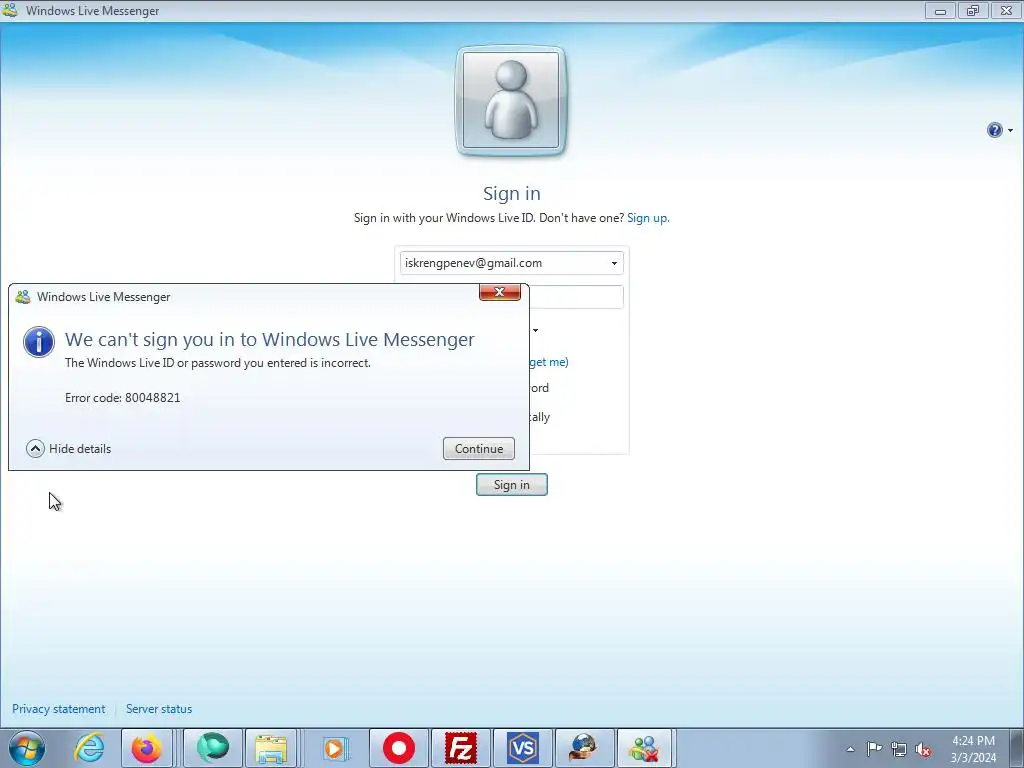Open the Help question mark icon
The height and width of the screenshot is (768, 1024).
pos(994,130)
